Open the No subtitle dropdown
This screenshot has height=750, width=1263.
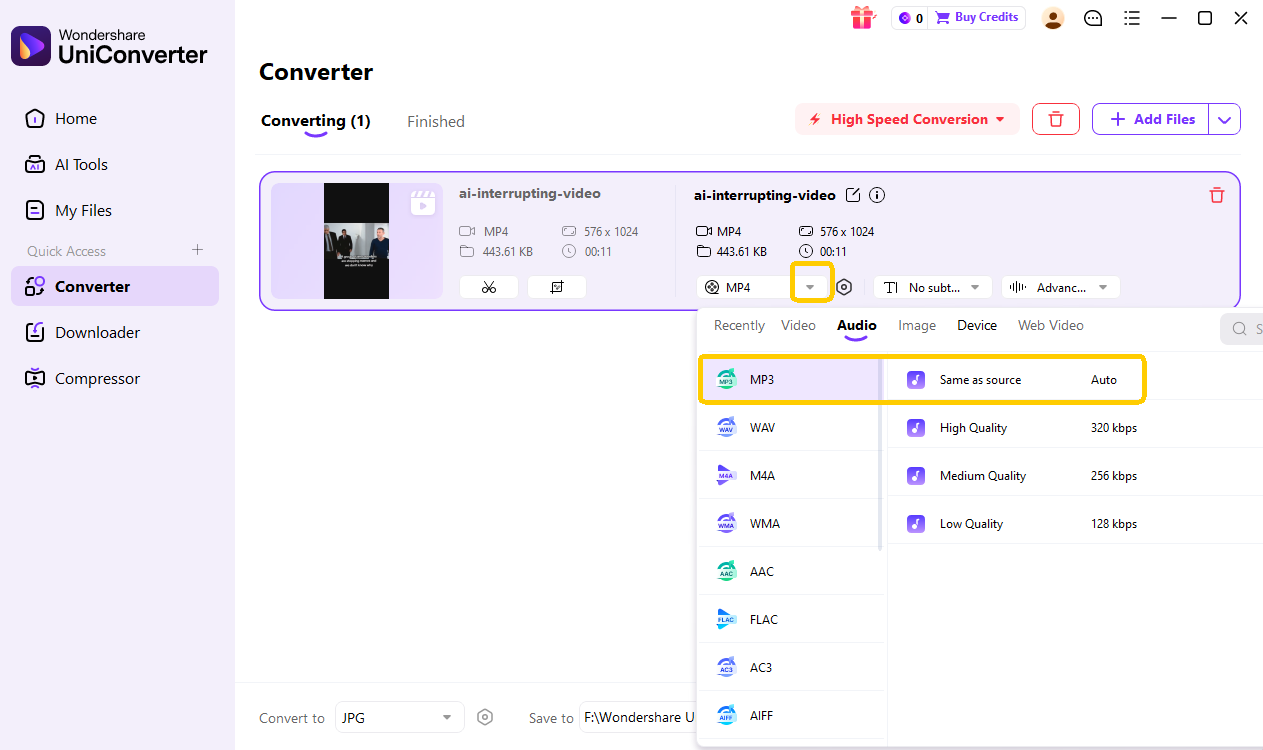[x=933, y=287]
